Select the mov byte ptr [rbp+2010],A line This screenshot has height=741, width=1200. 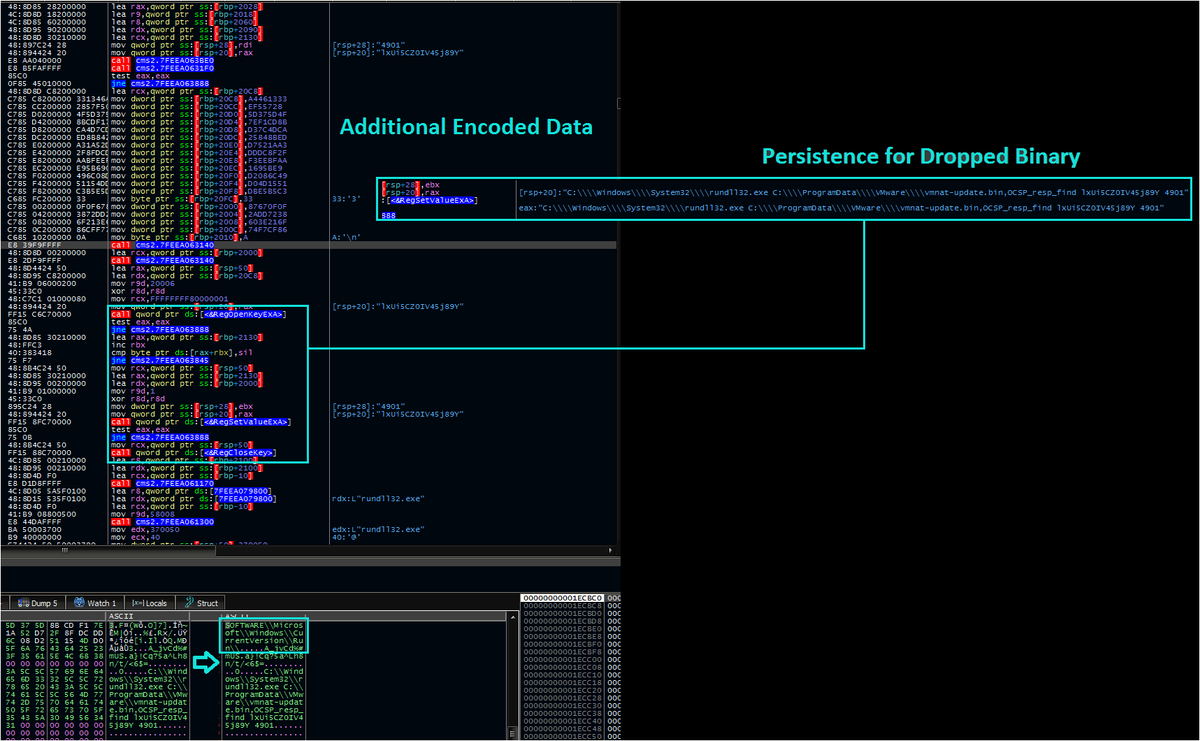pos(180,238)
